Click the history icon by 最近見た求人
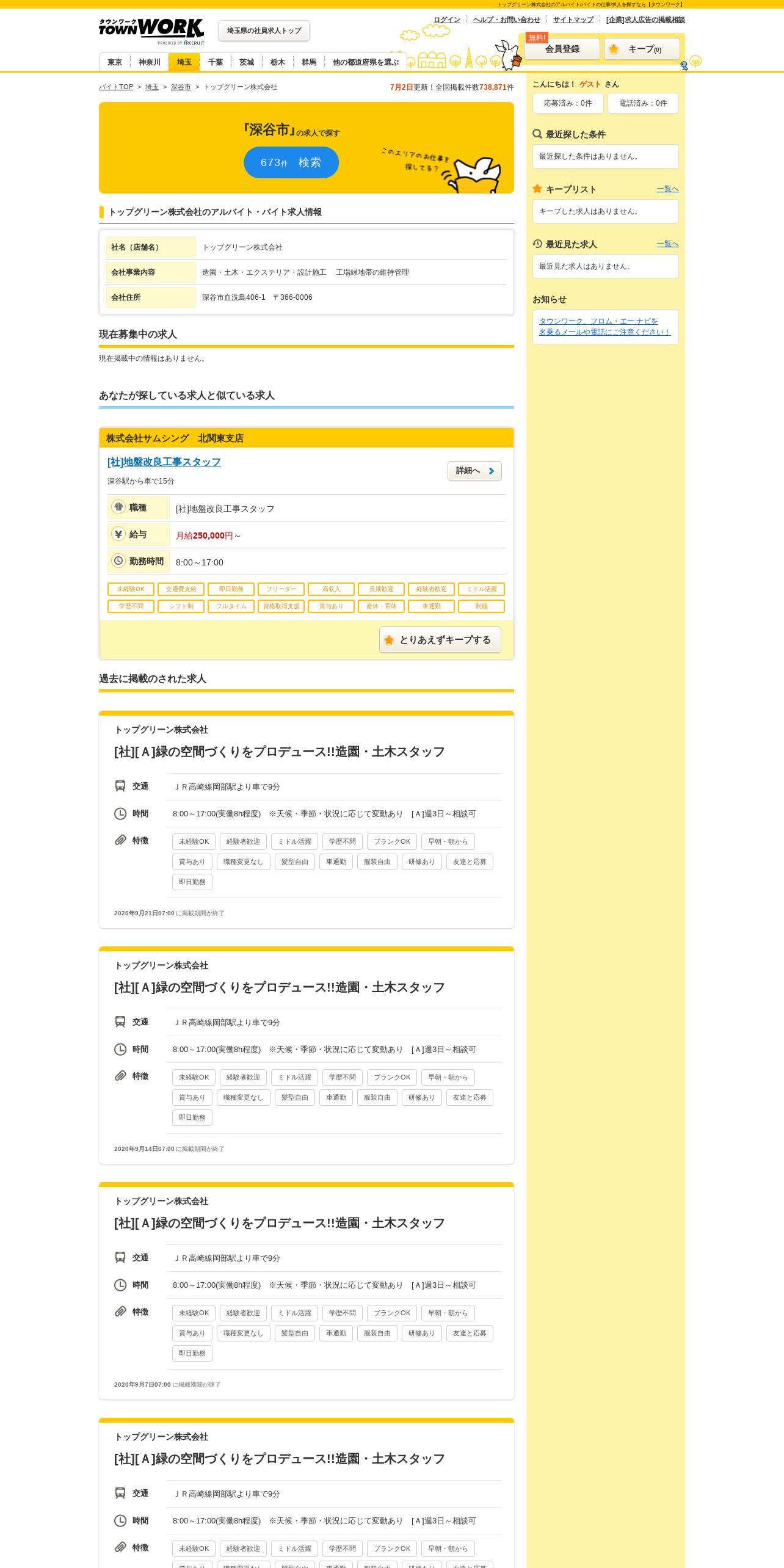This screenshot has height=1568, width=784. click(537, 244)
